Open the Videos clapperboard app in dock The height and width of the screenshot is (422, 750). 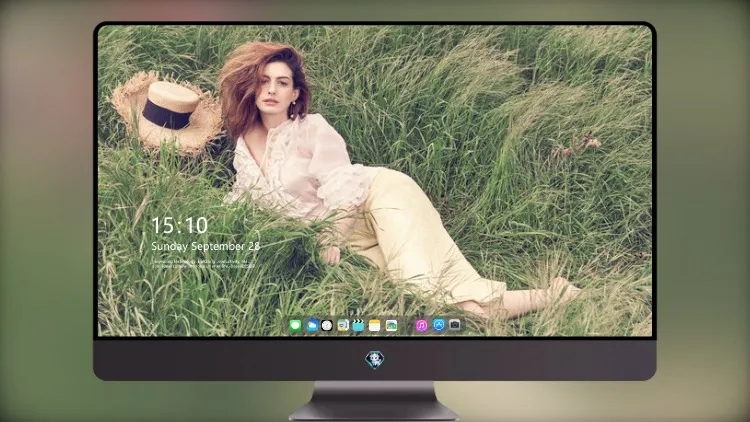[358, 326]
